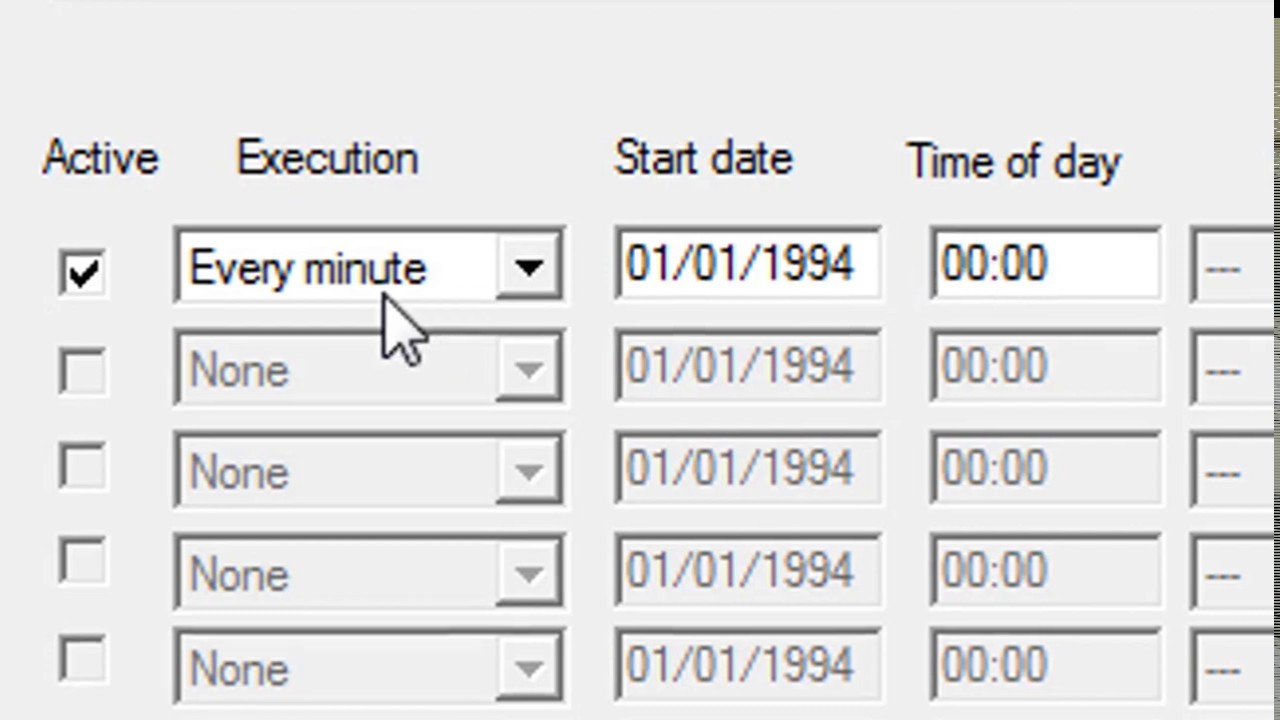Open the fifth row Execution dropdown arrow

(529, 668)
